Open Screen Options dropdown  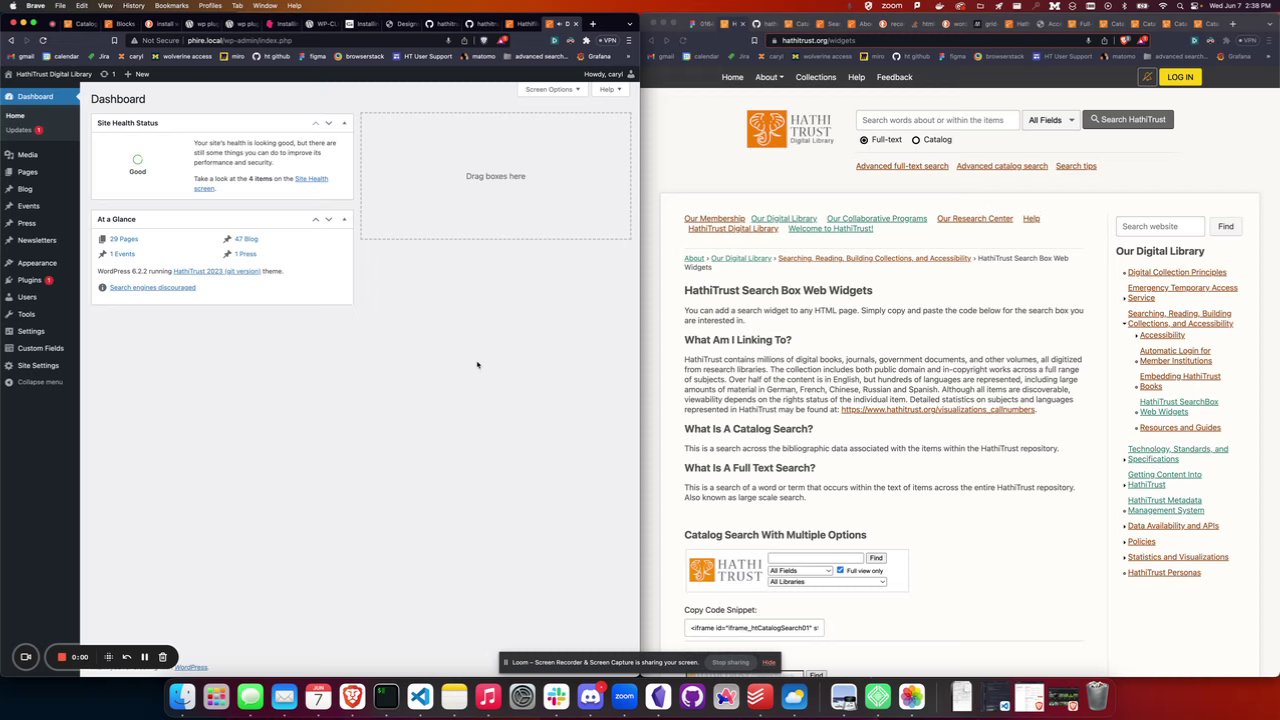pos(553,89)
